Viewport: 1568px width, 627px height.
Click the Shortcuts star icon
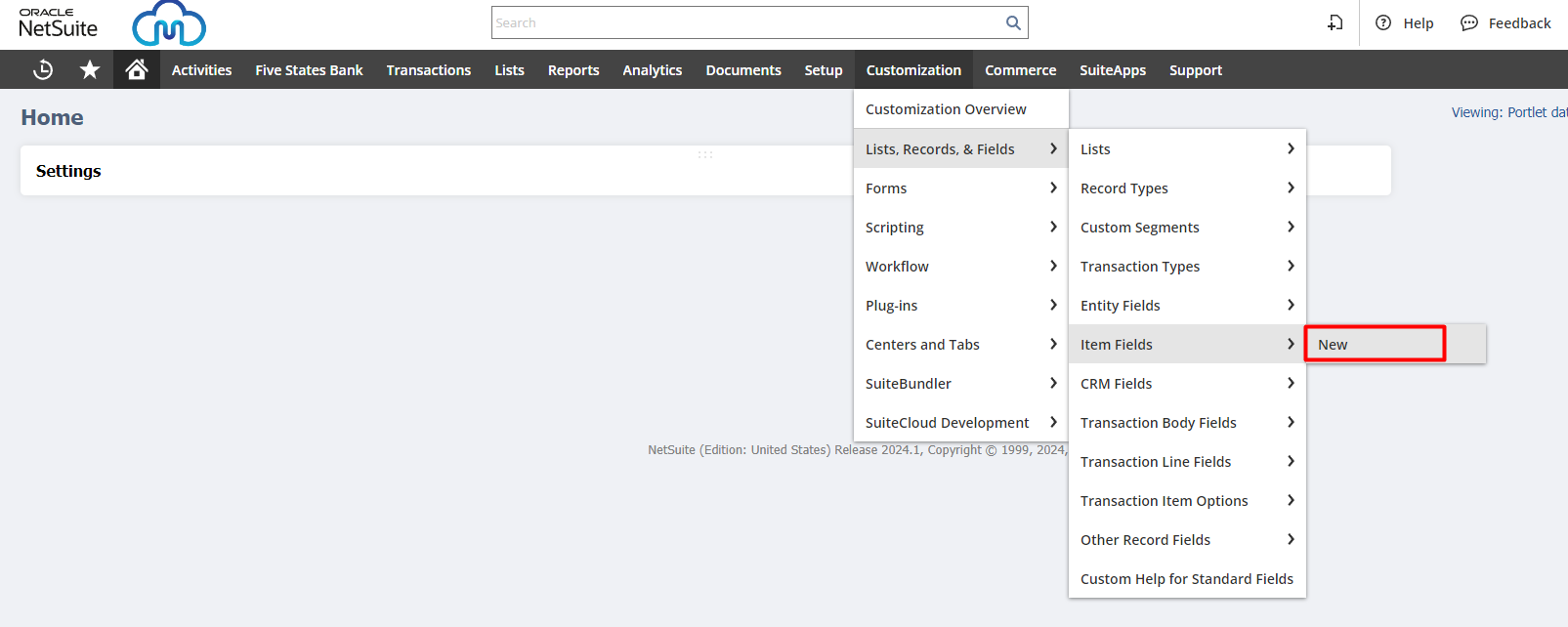pyautogui.click(x=90, y=69)
